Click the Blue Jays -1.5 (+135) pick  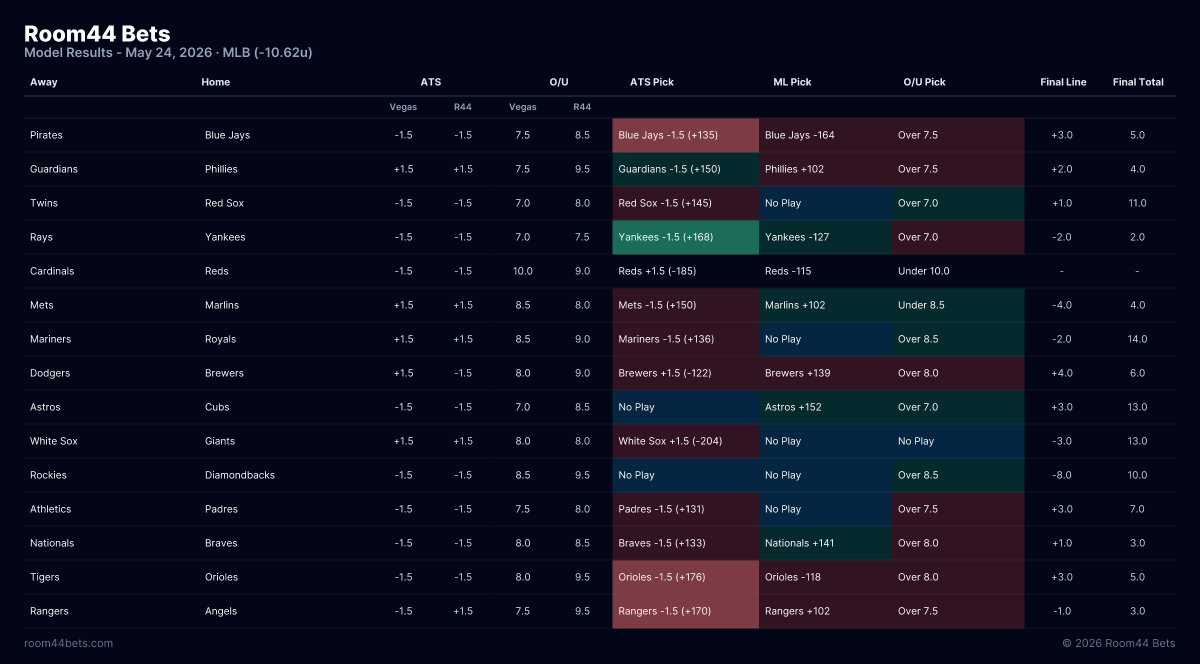pos(686,135)
